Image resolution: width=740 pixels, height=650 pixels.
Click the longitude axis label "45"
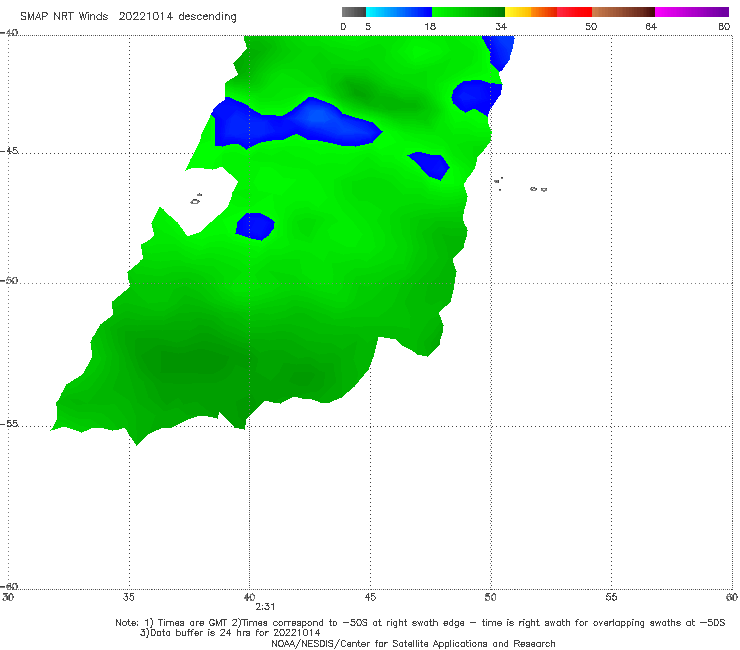click(370, 597)
